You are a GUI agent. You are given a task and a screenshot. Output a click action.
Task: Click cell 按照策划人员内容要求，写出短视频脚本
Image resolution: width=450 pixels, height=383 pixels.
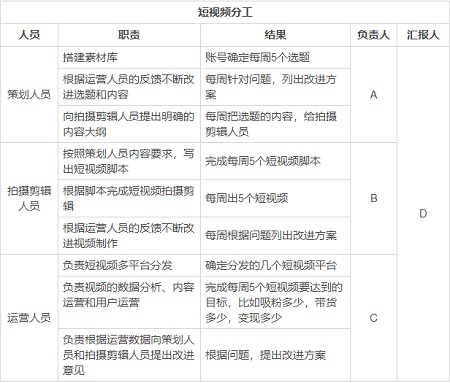click(129, 161)
